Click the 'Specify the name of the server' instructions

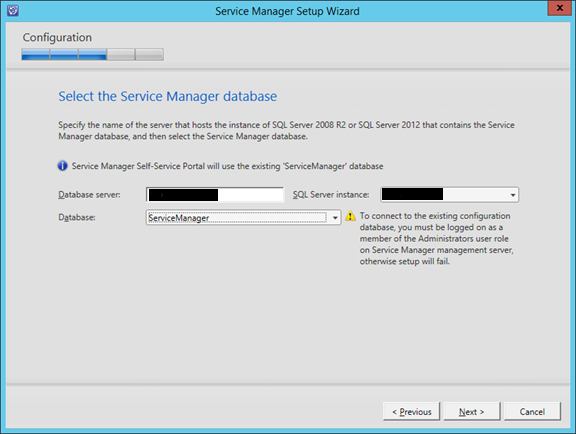click(x=286, y=130)
